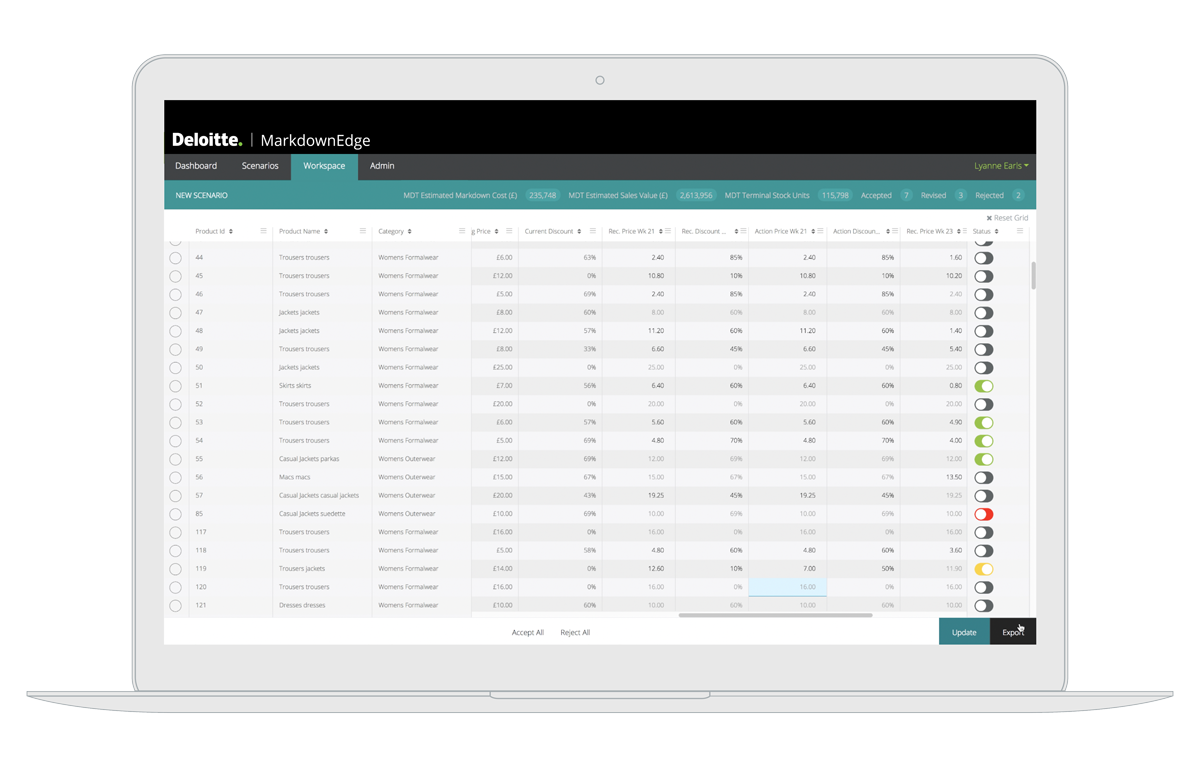Go to the Admin tab
The image size is (1200, 767).
coord(382,166)
